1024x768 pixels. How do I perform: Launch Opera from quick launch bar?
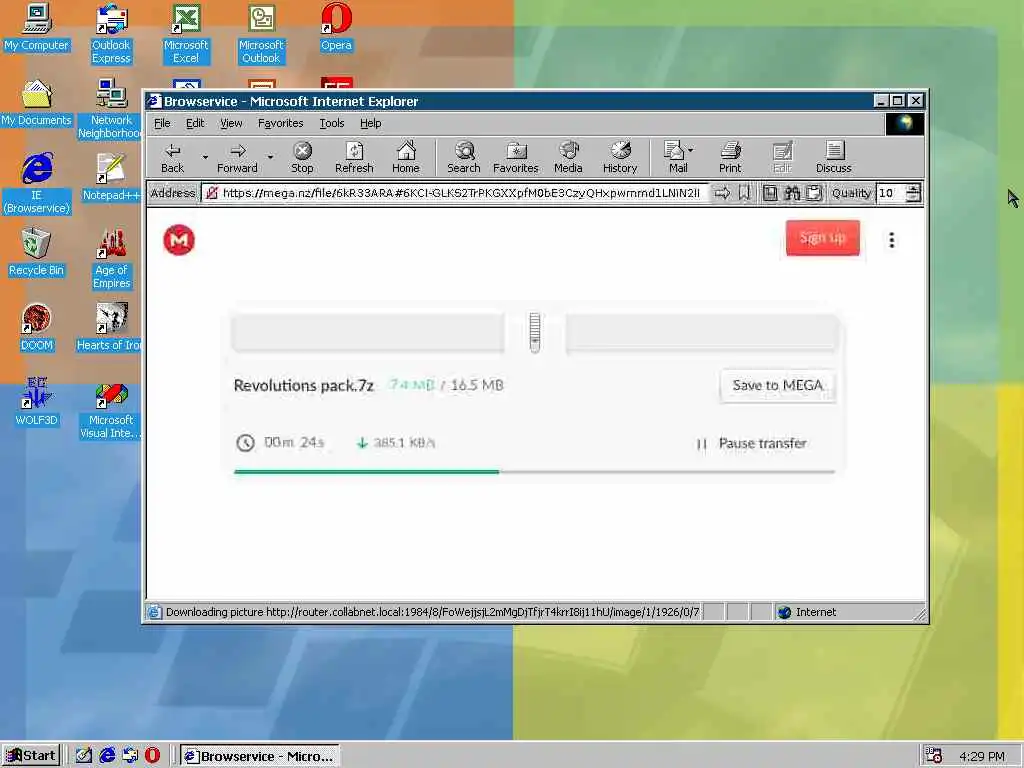point(152,756)
